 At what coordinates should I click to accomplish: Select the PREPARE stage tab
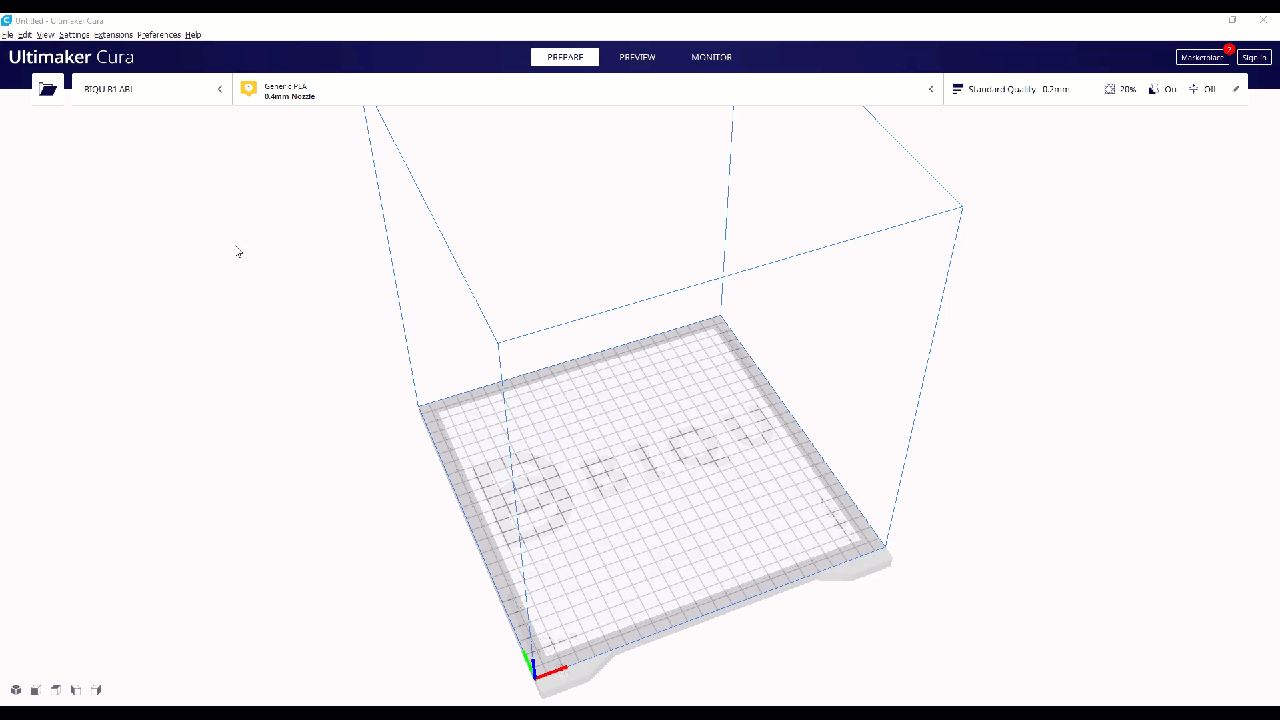[x=565, y=57]
